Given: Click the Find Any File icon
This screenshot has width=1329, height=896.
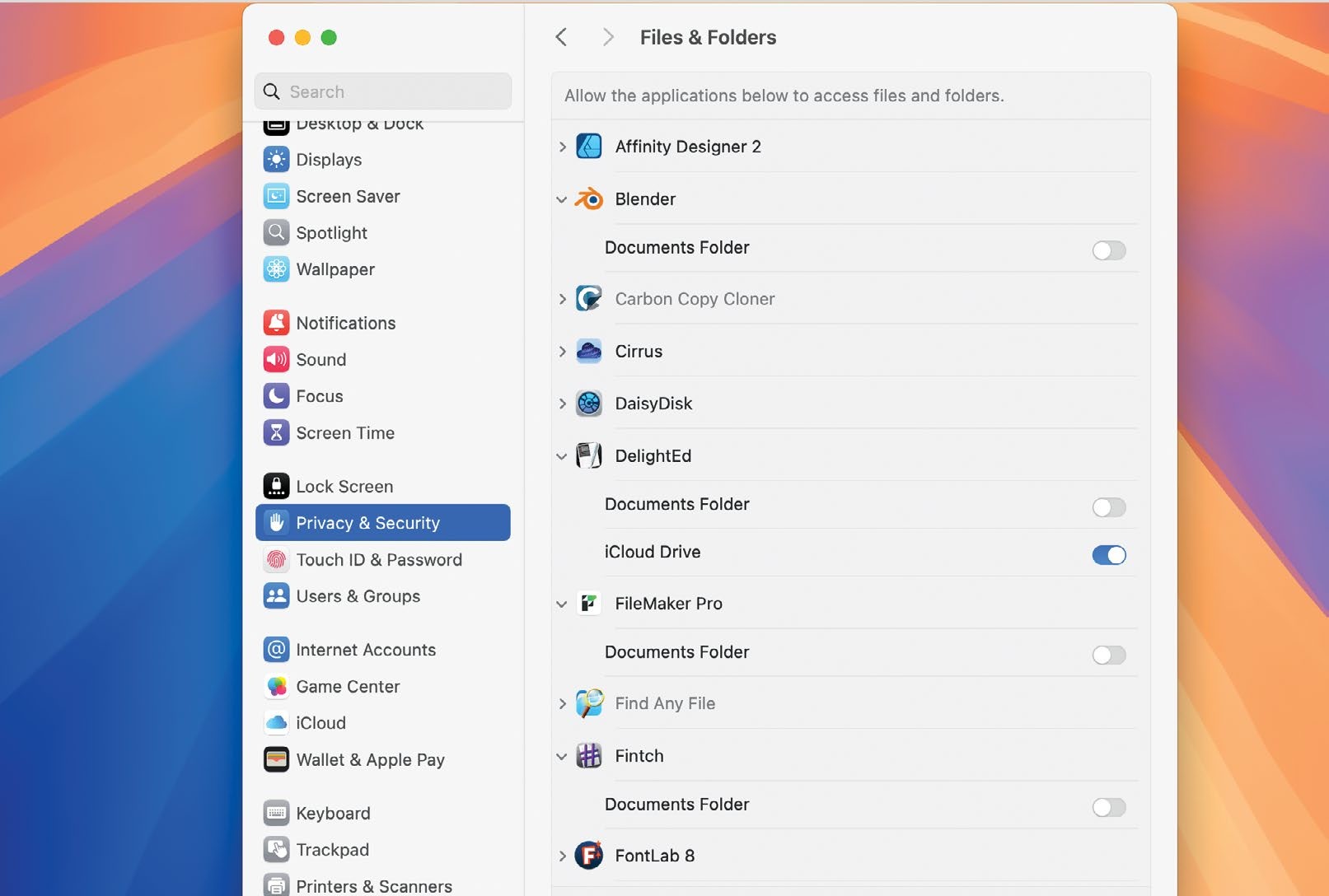Looking at the screenshot, I should pyautogui.click(x=588, y=703).
